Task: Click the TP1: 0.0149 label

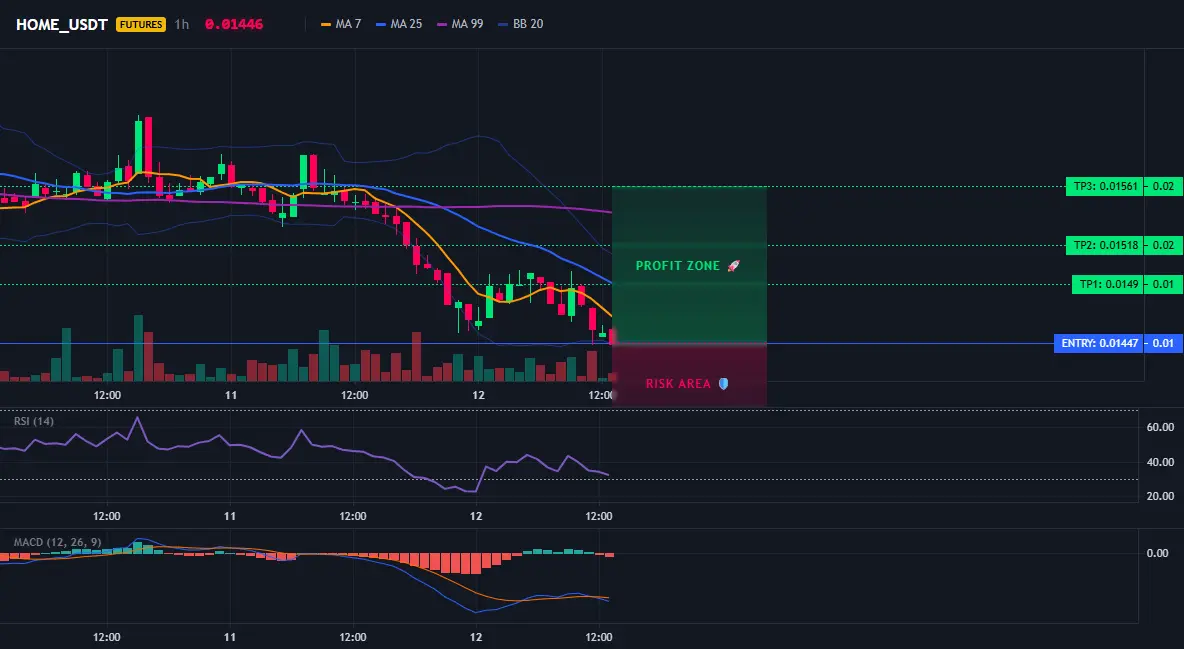Action: [x=1107, y=285]
